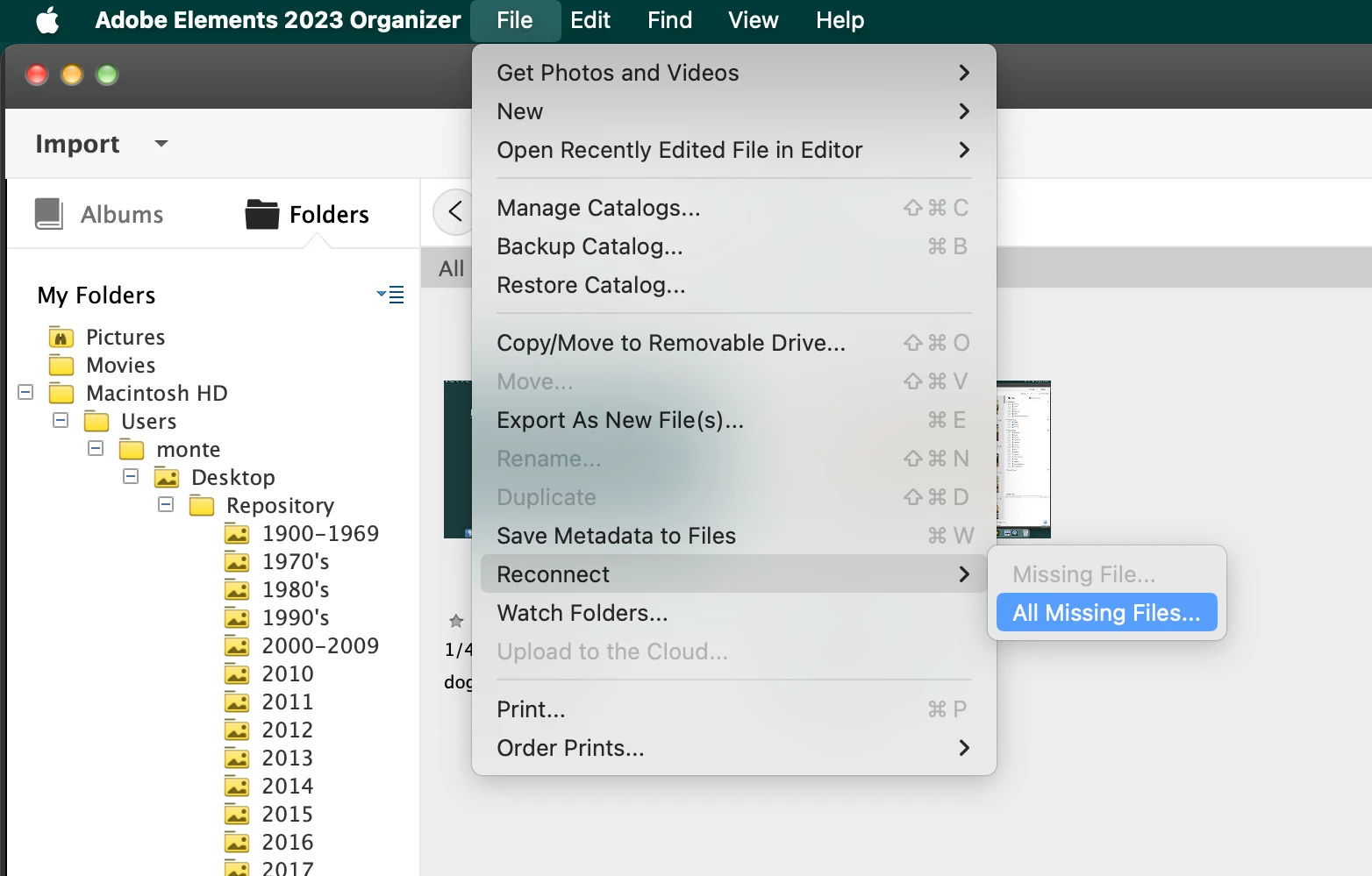Collapse the Repository tree node

166,504
